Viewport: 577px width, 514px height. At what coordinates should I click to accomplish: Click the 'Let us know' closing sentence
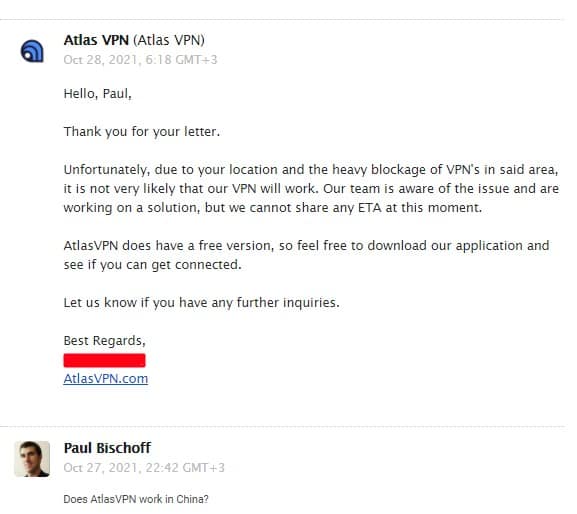[x=201, y=303]
